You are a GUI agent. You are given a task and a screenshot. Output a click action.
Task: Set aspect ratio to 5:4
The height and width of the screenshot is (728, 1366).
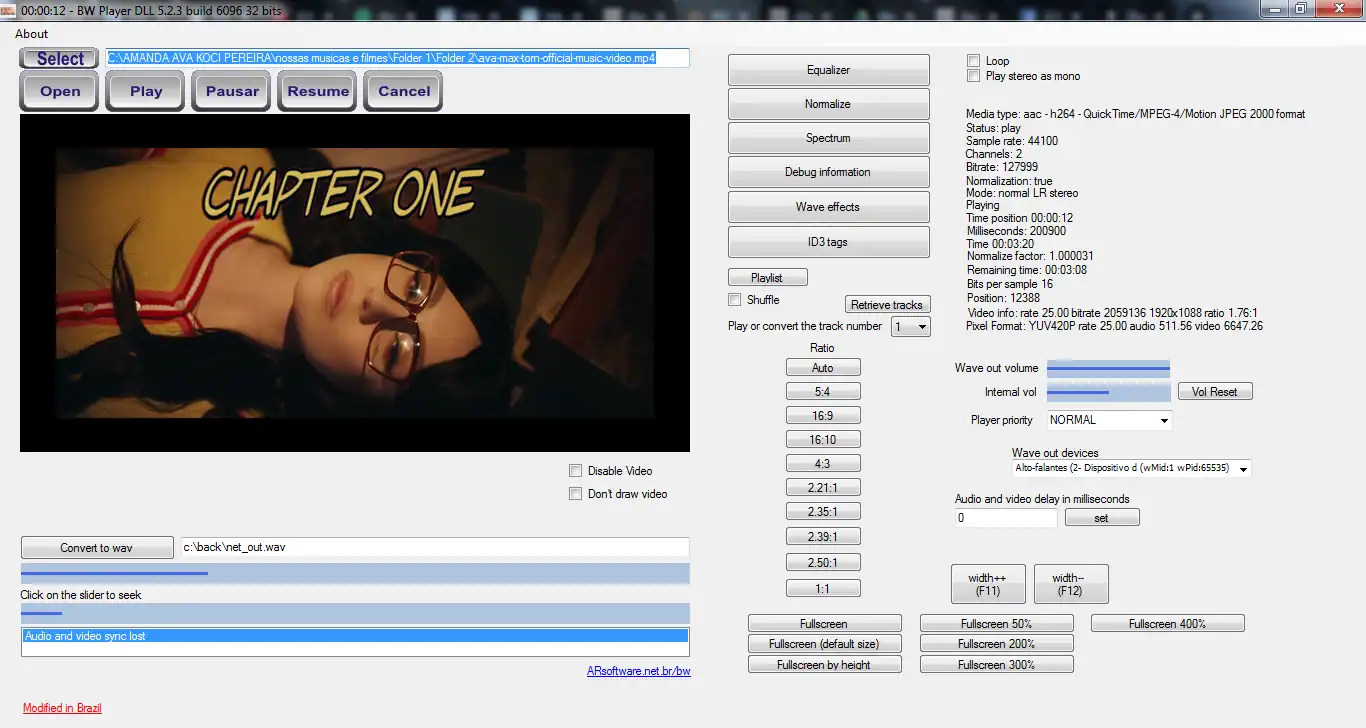coord(823,392)
